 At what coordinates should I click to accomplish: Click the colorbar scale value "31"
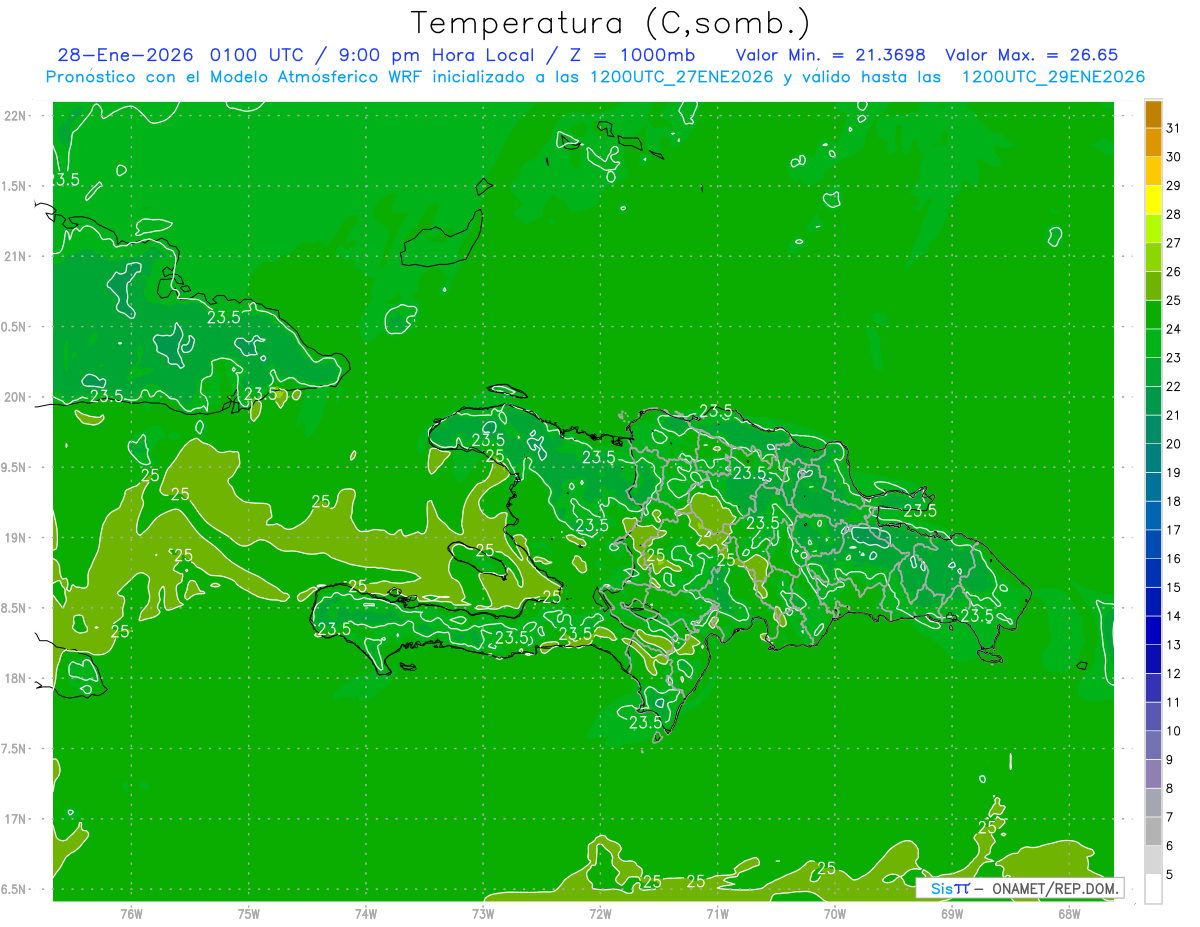click(1174, 128)
